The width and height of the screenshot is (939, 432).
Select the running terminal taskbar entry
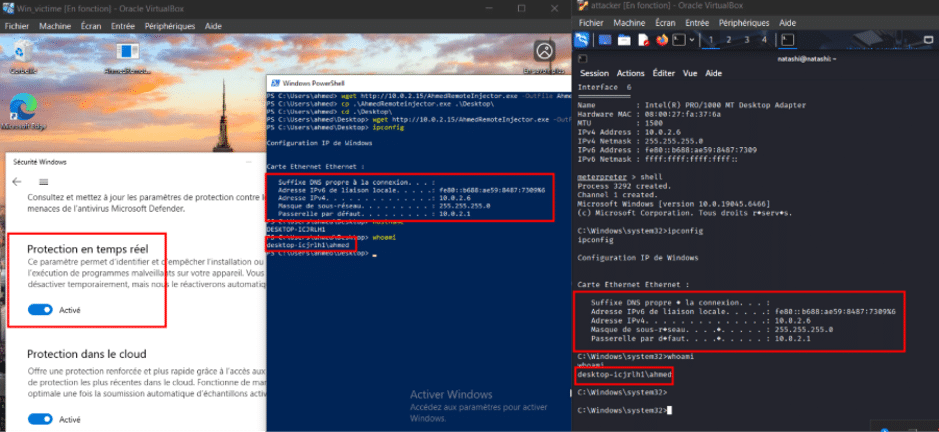(788, 40)
